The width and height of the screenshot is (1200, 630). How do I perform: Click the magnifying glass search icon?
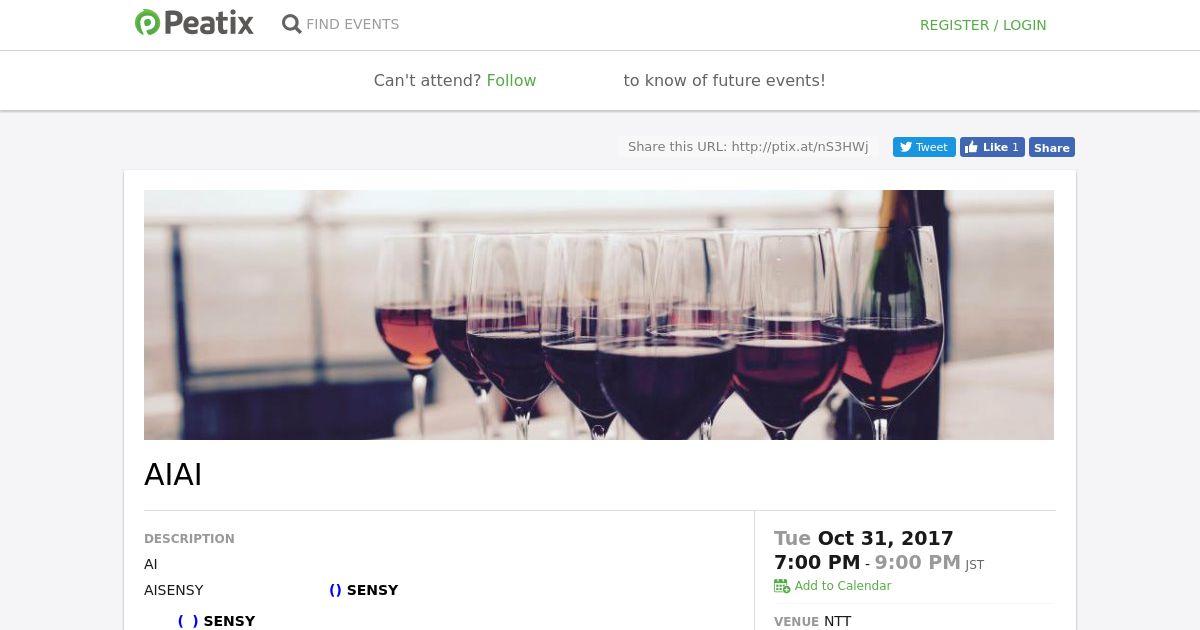(291, 24)
